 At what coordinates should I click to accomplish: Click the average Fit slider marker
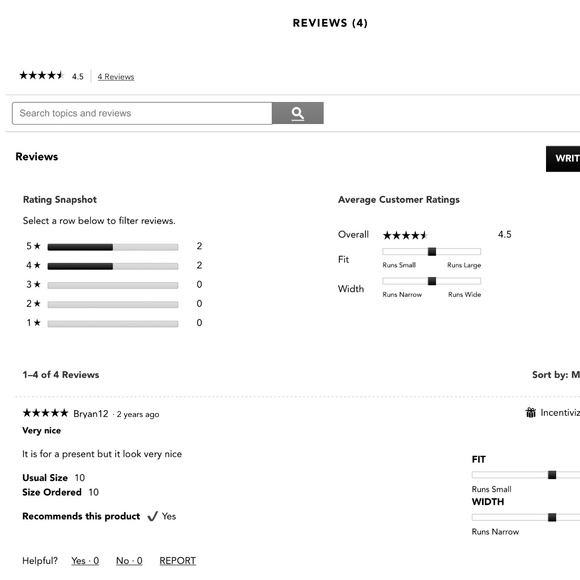pos(432,252)
